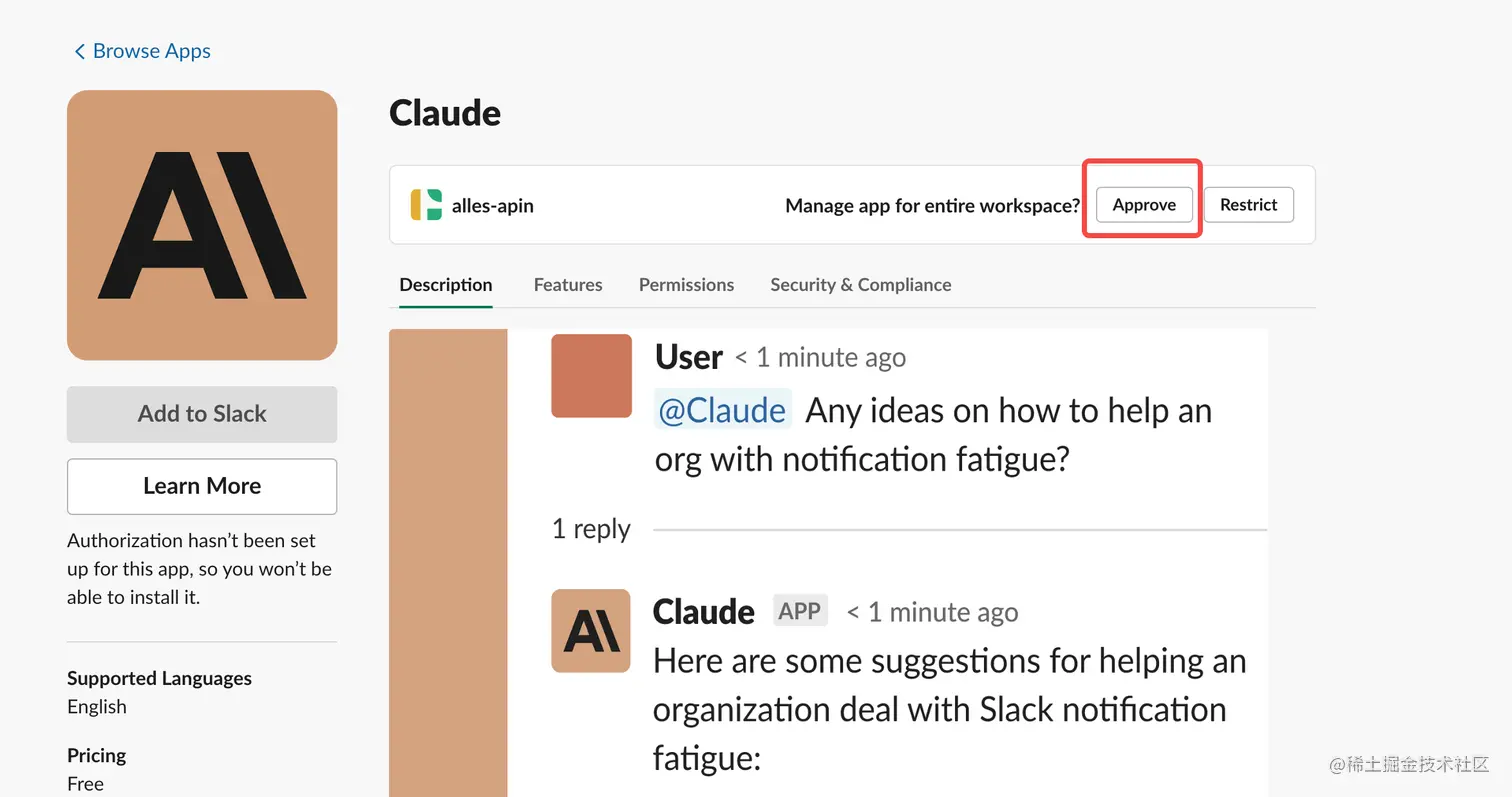
Task: Click the 'Claude' sender name in reply
Action: [704, 611]
